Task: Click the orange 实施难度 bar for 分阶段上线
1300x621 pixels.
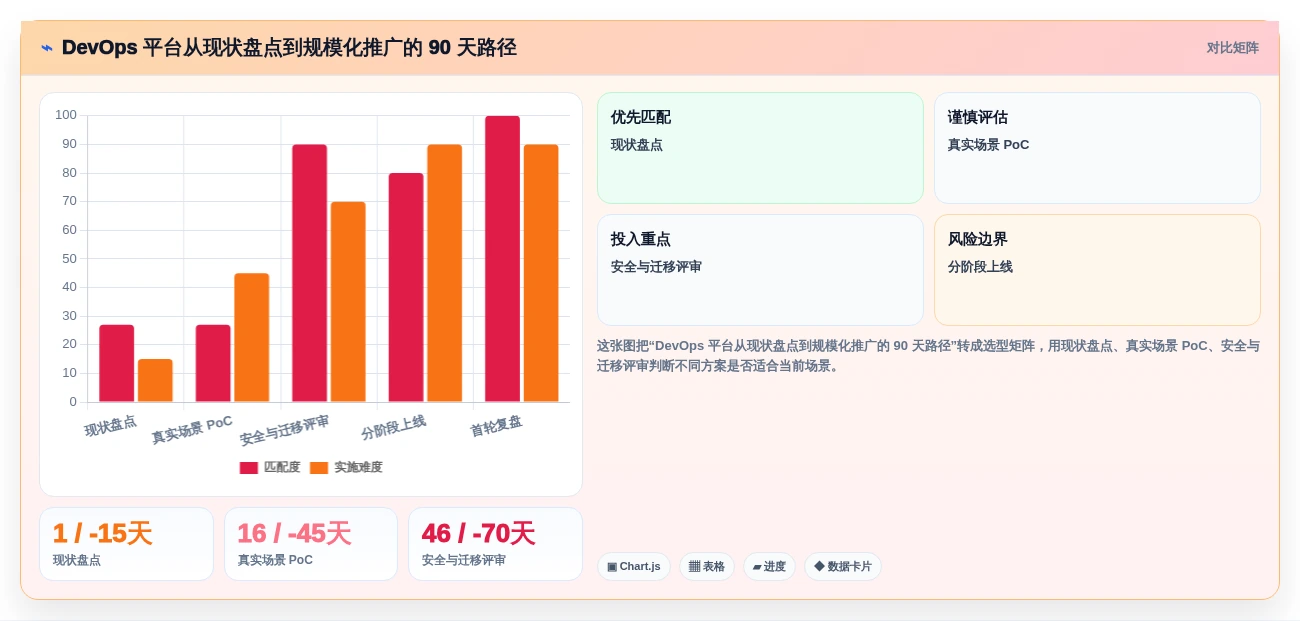Action: (445, 273)
